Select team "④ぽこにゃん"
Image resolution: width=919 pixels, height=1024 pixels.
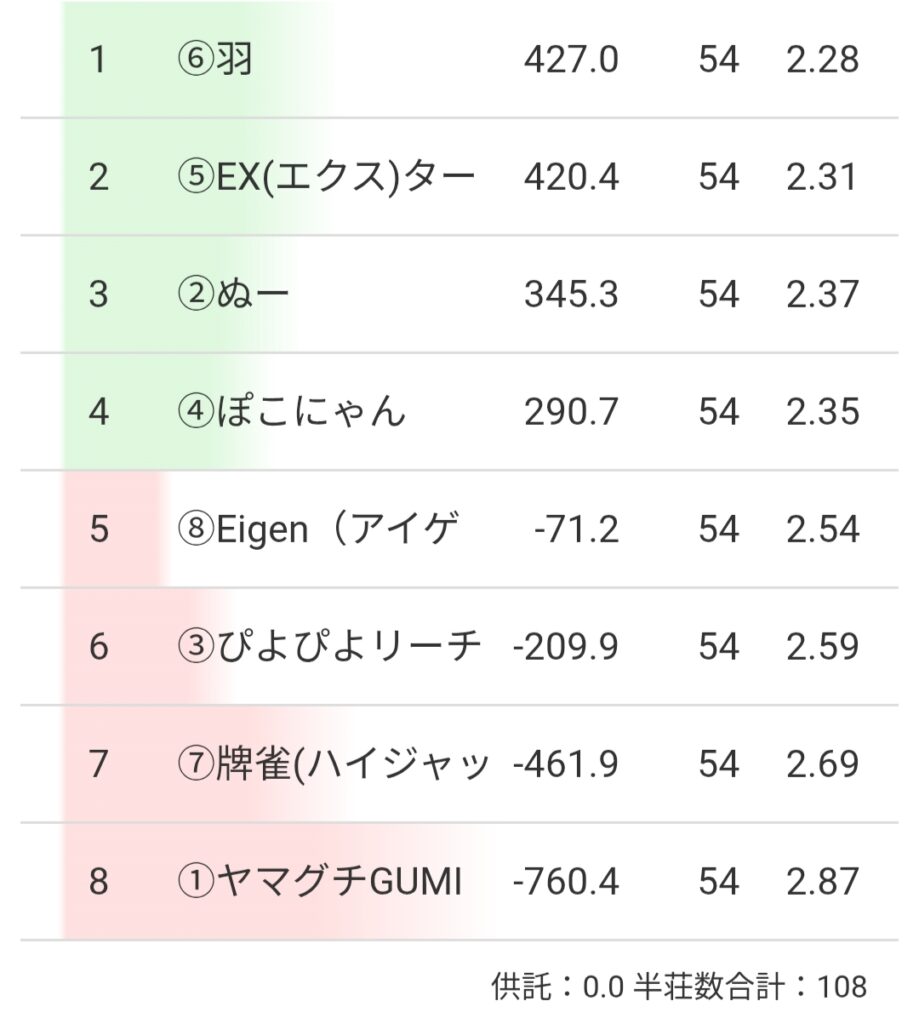[292, 412]
